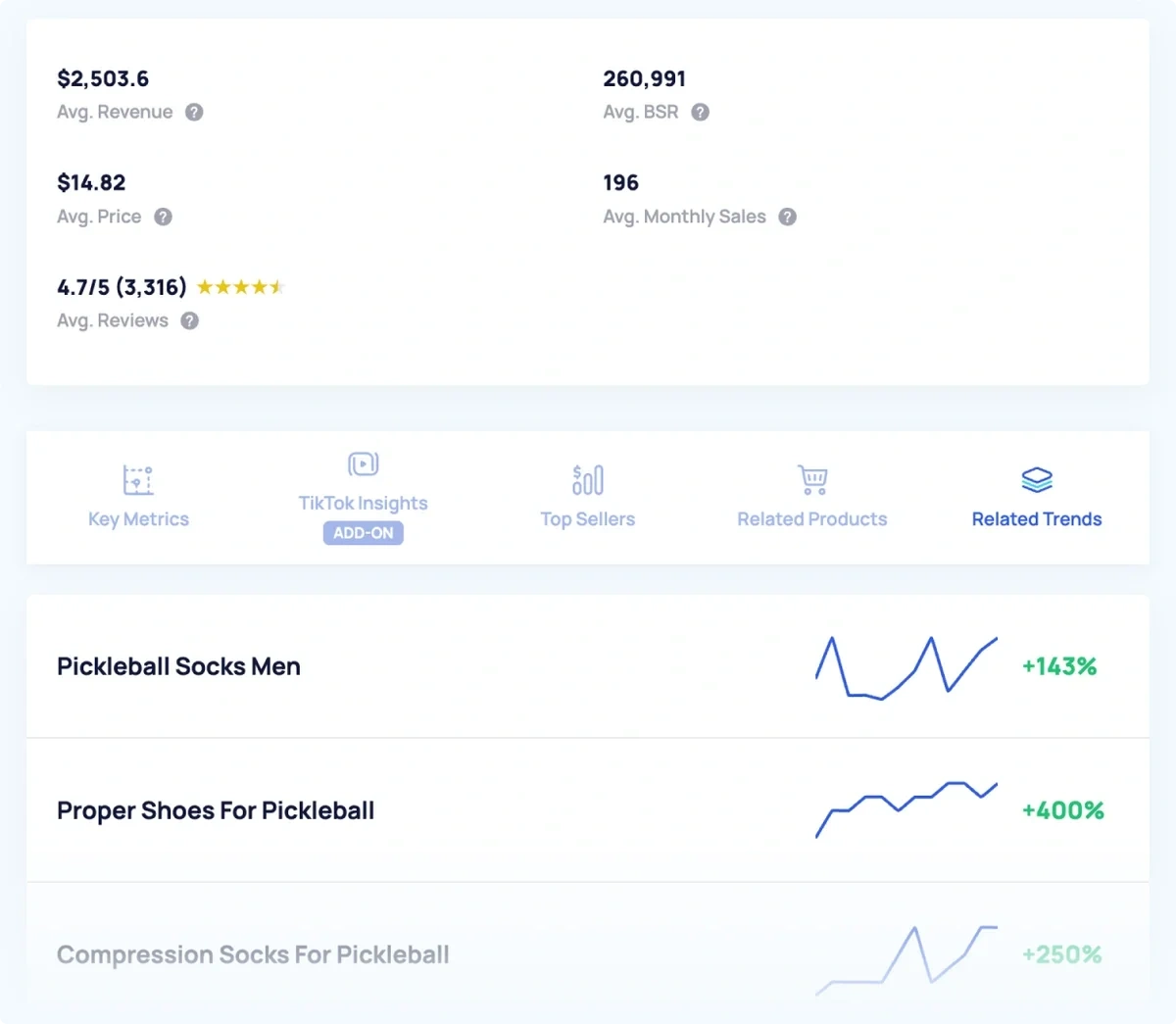Open the Avg. Monthly Sales help icon
The width and height of the screenshot is (1176, 1024).
click(x=787, y=217)
